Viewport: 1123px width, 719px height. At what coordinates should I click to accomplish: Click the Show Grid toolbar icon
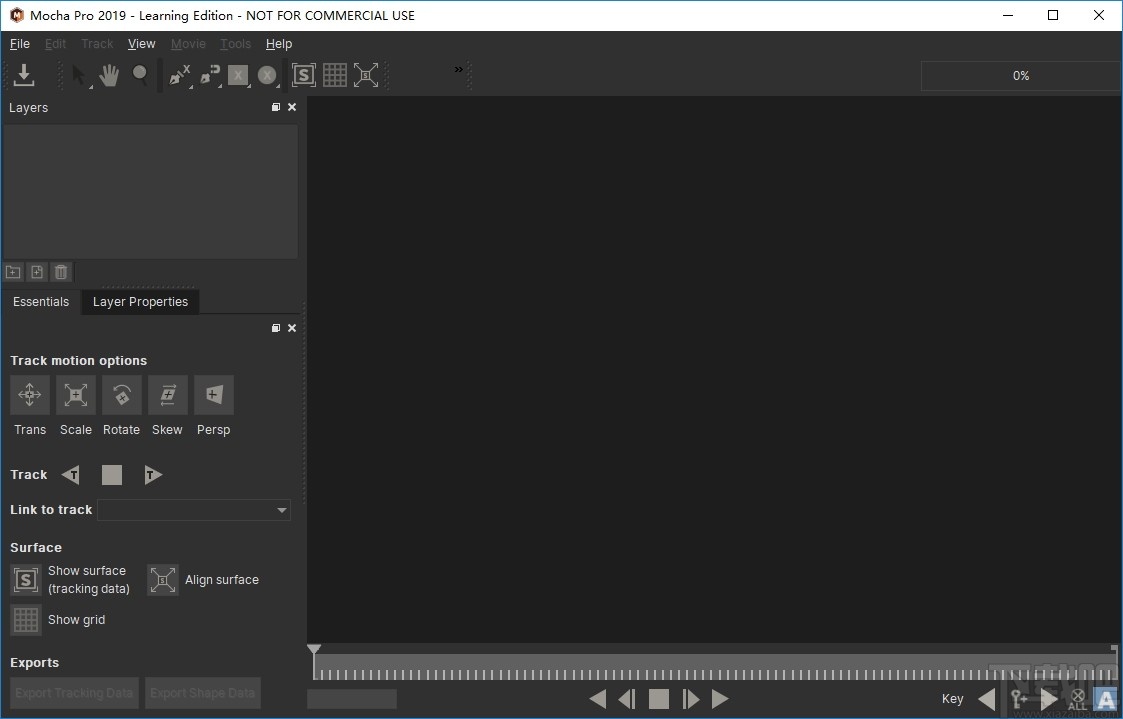(335, 74)
